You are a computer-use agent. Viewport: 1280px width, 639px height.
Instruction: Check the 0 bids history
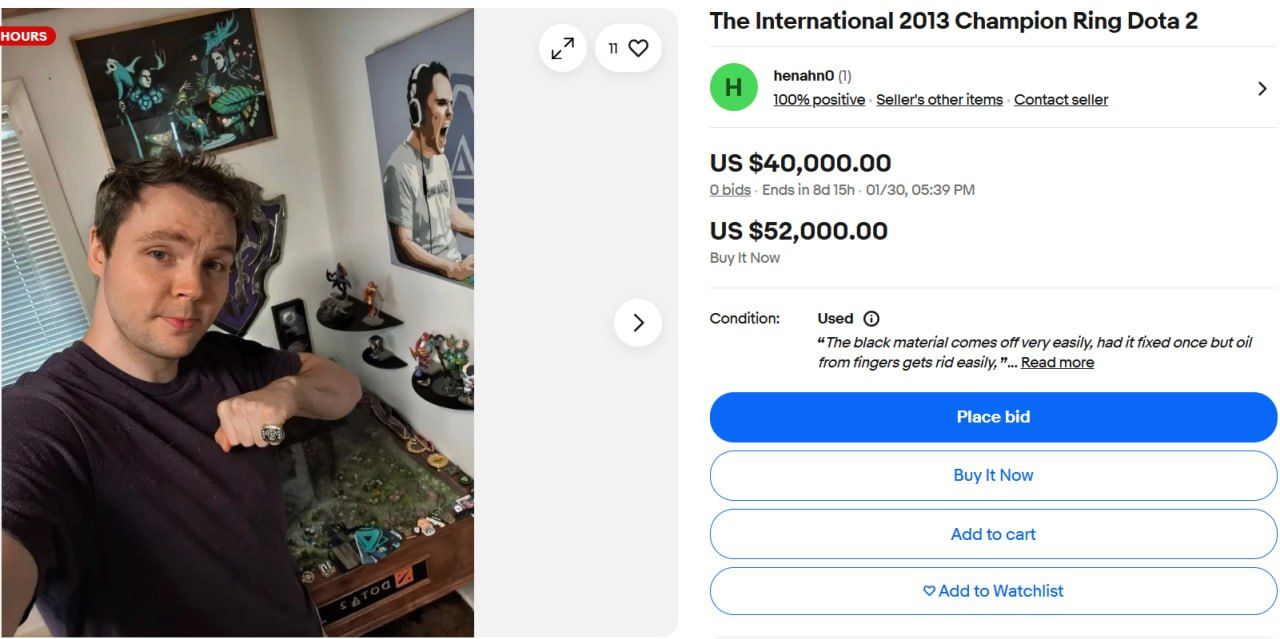730,190
